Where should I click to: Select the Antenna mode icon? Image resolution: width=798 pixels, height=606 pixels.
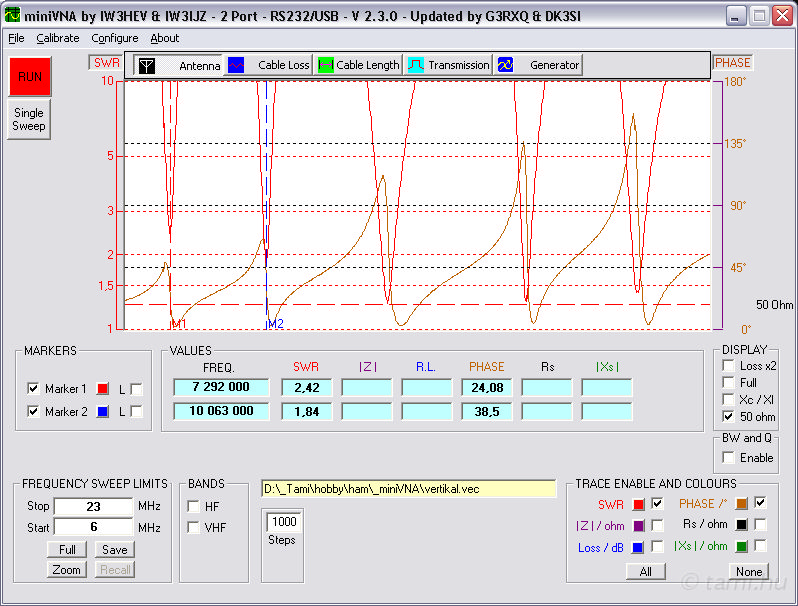point(146,65)
